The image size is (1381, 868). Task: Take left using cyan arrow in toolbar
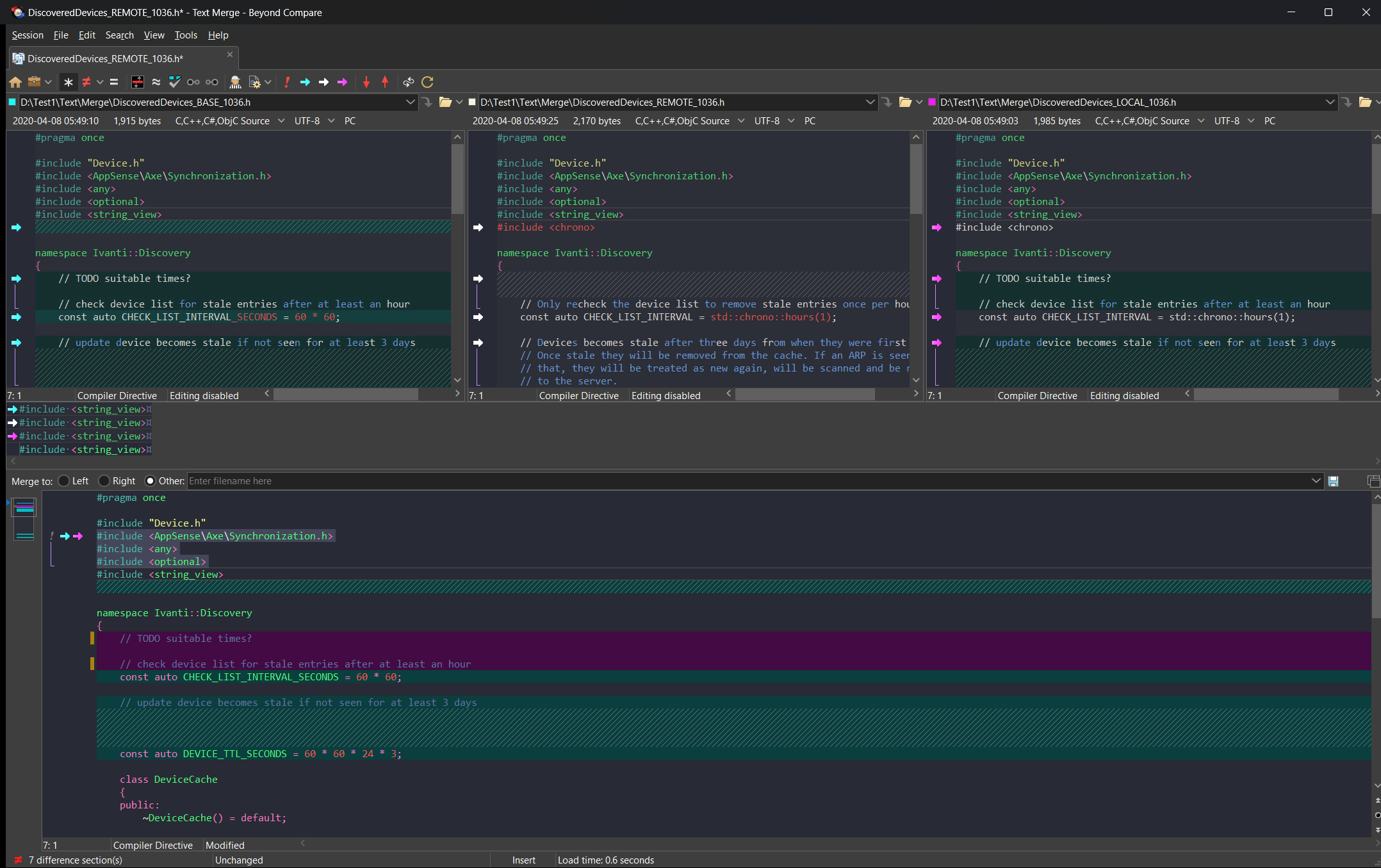coord(306,82)
